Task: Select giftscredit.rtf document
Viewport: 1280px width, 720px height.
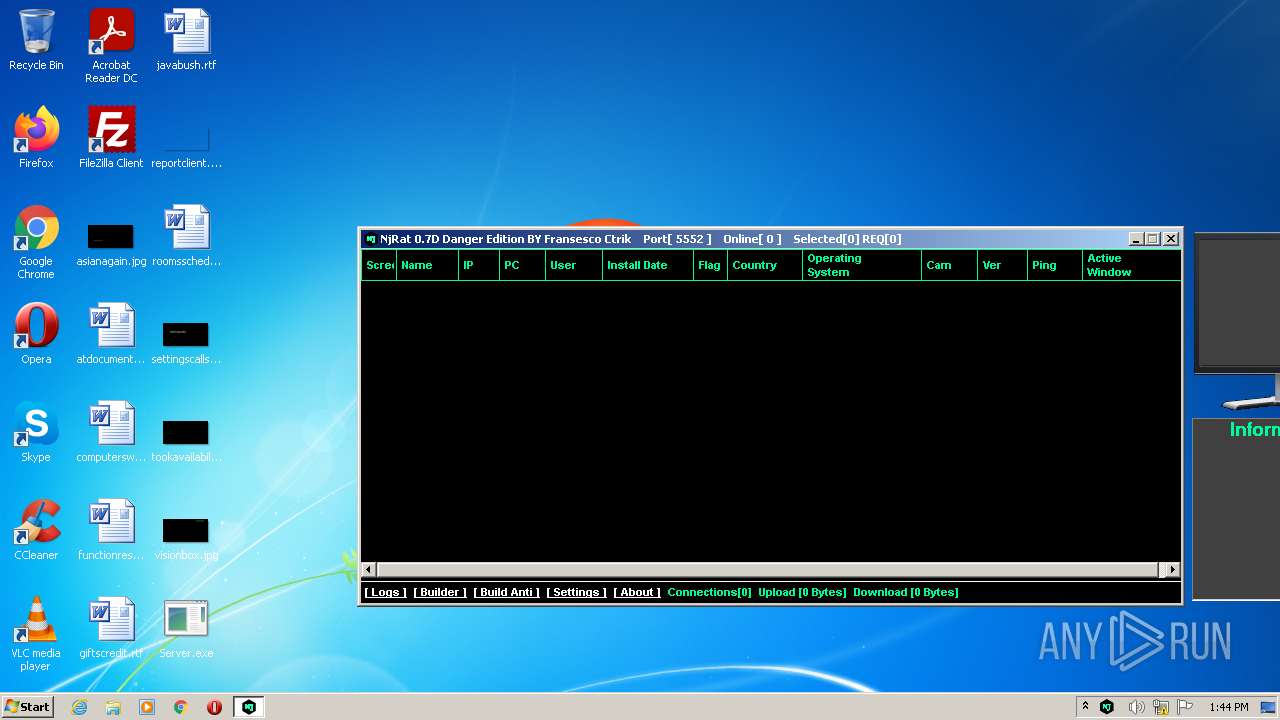Action: (x=111, y=628)
